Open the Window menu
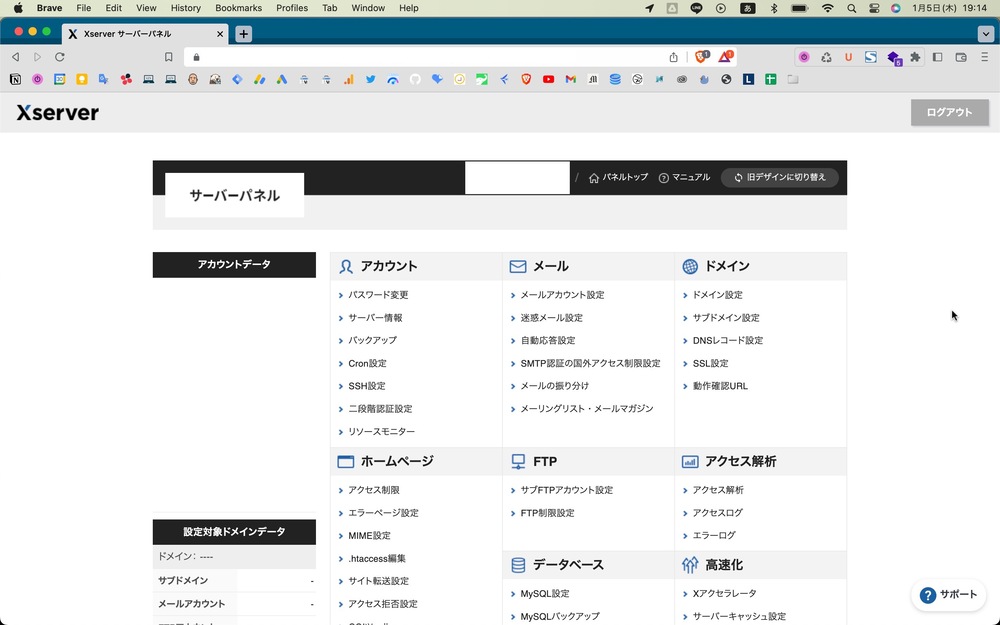The height and width of the screenshot is (625, 1000). pos(368,8)
